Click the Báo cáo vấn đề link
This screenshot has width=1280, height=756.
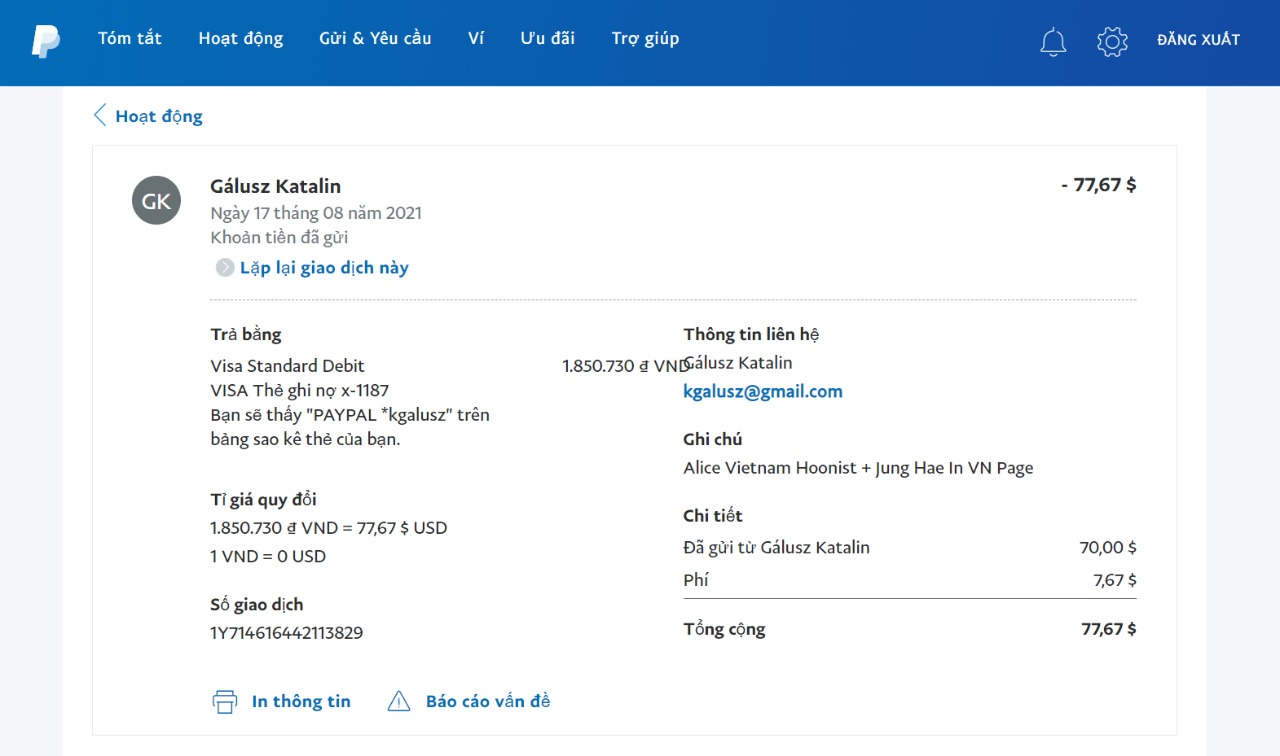[488, 702]
